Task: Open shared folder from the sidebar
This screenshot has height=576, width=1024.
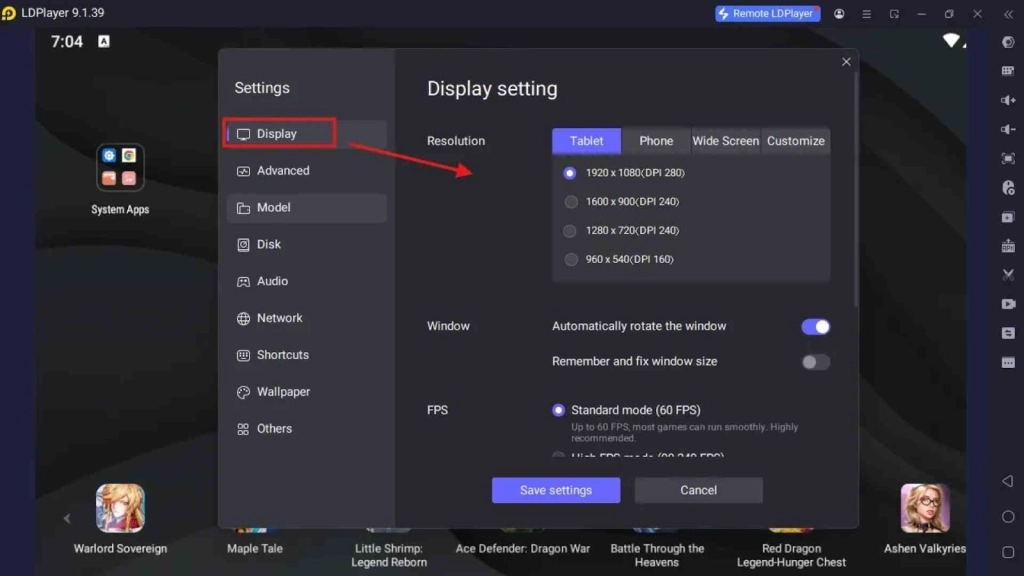Action: (x=1009, y=332)
